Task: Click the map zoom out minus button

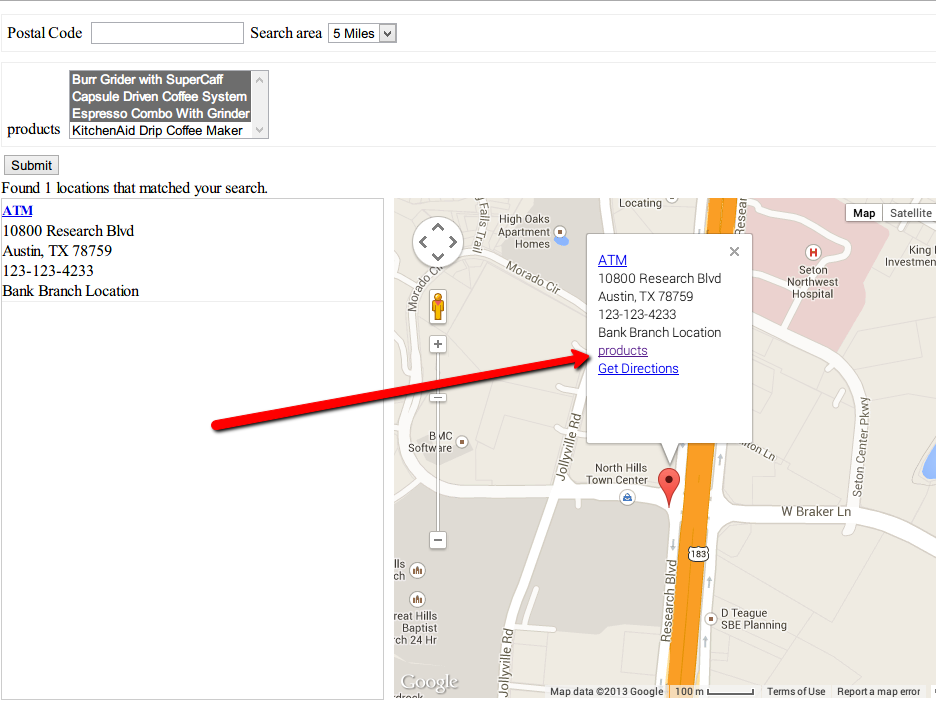Action: (x=438, y=540)
